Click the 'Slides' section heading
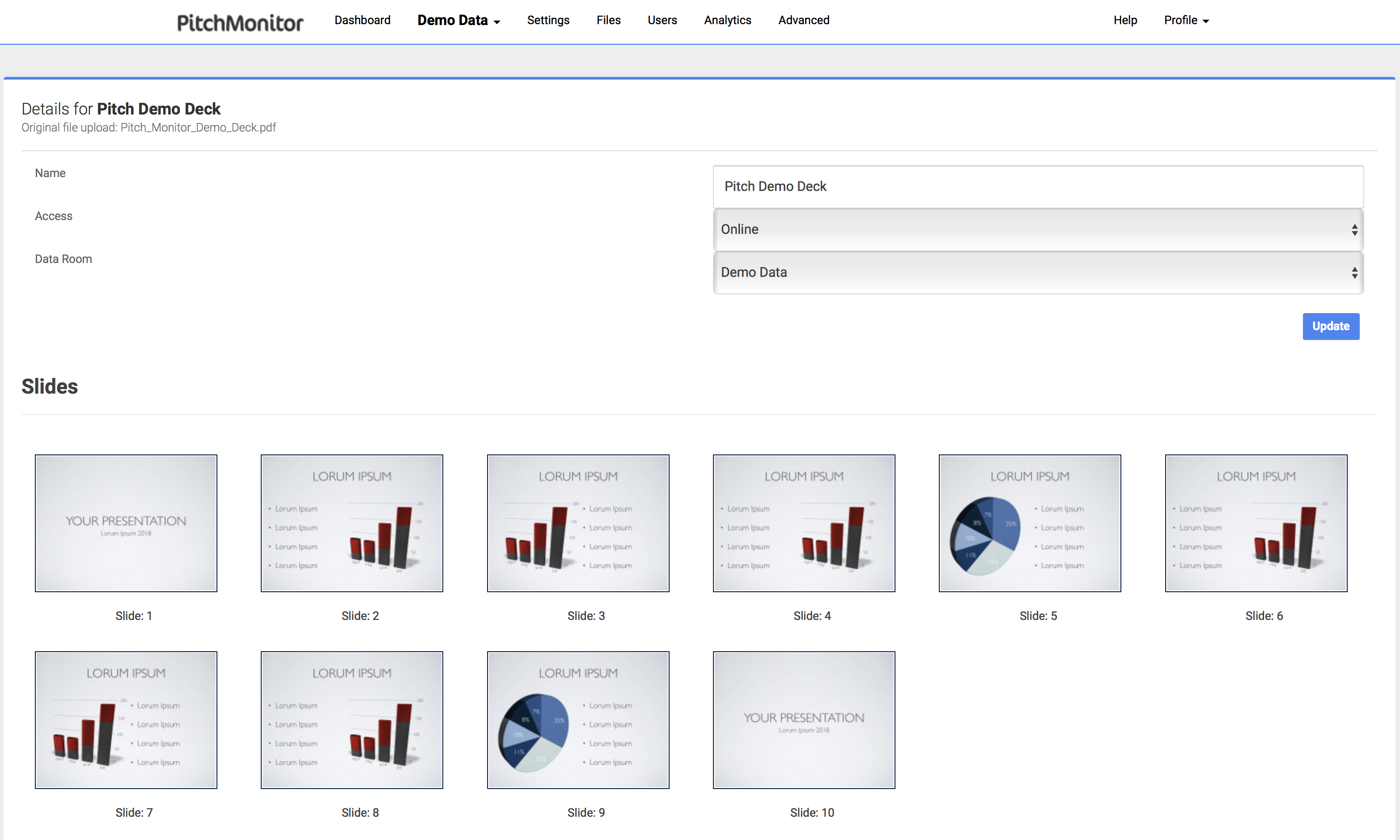This screenshot has width=1400, height=840. click(x=50, y=386)
